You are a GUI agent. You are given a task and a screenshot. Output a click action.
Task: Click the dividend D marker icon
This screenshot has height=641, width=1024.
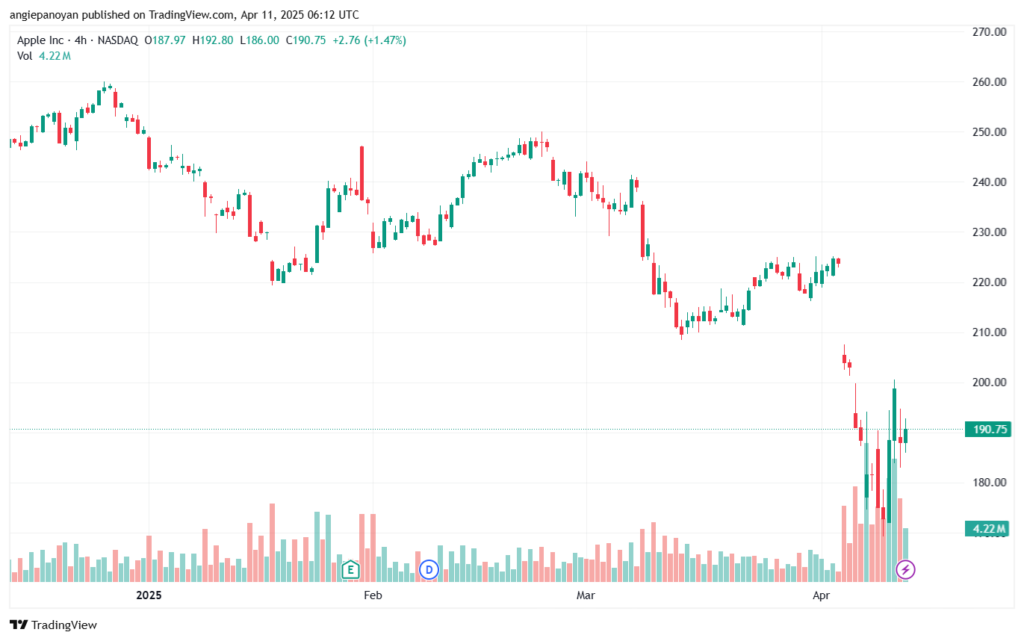click(429, 570)
